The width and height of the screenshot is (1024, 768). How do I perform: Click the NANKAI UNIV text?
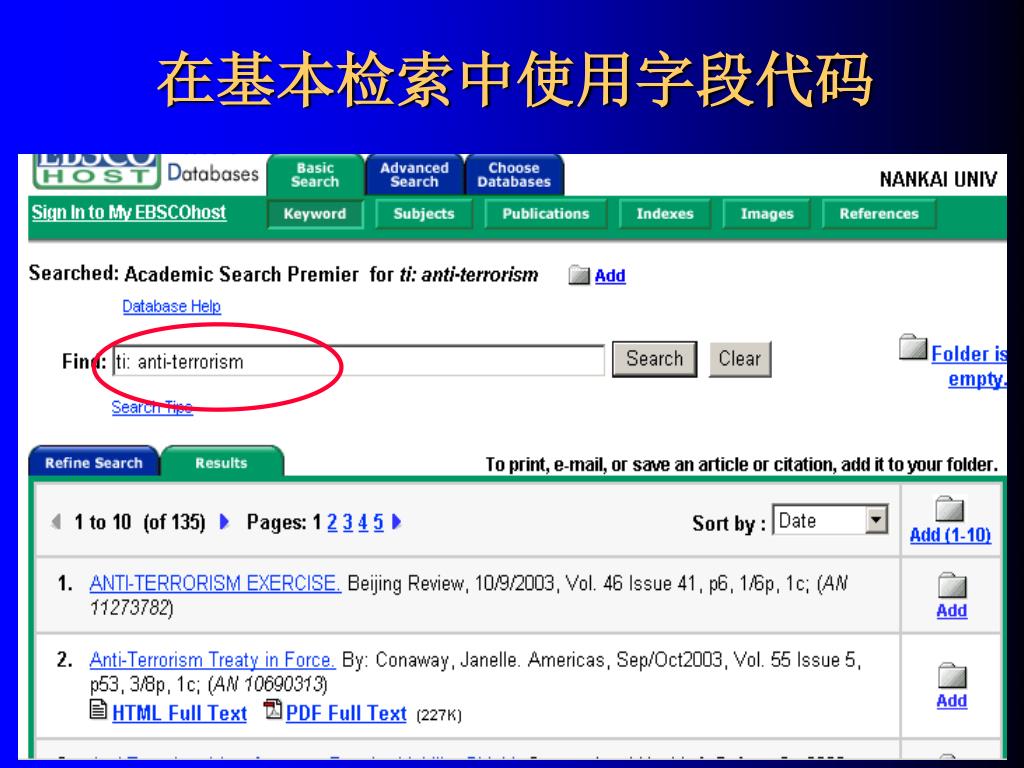click(938, 180)
